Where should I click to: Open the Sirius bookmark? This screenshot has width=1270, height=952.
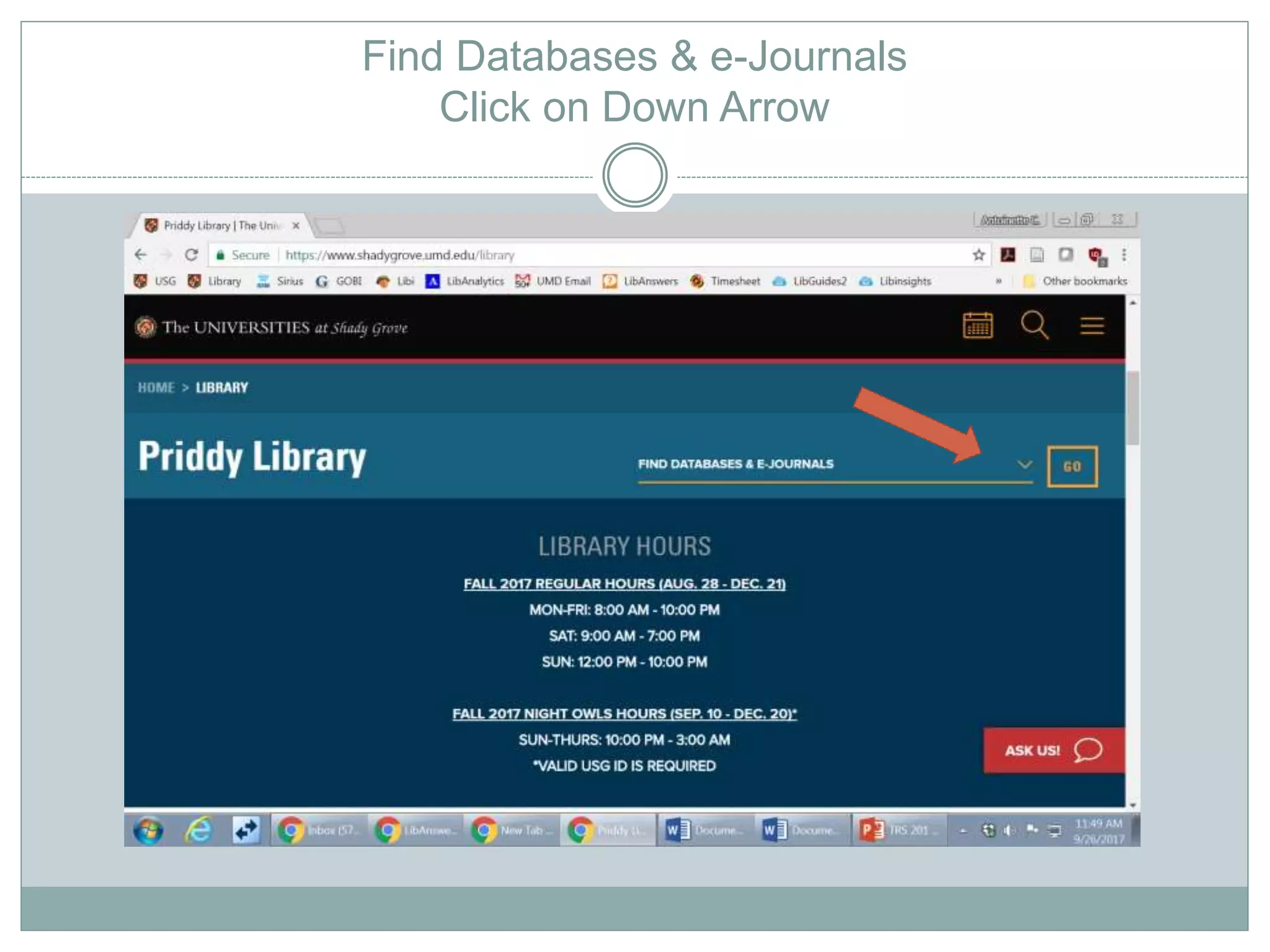280,281
